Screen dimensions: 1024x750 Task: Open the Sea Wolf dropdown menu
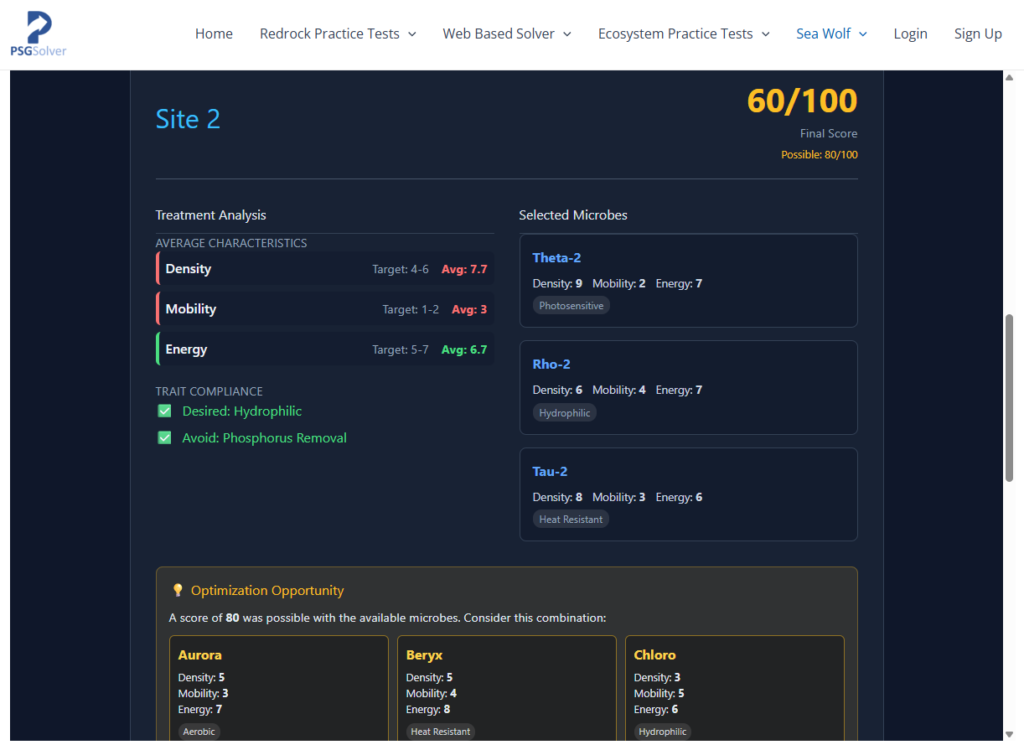click(x=831, y=34)
